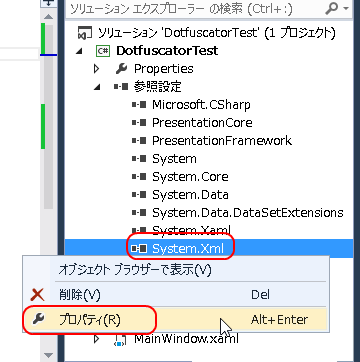Select the solution 'DotfuscatorTest' node
This screenshot has width=360, height=362.
tap(216, 33)
